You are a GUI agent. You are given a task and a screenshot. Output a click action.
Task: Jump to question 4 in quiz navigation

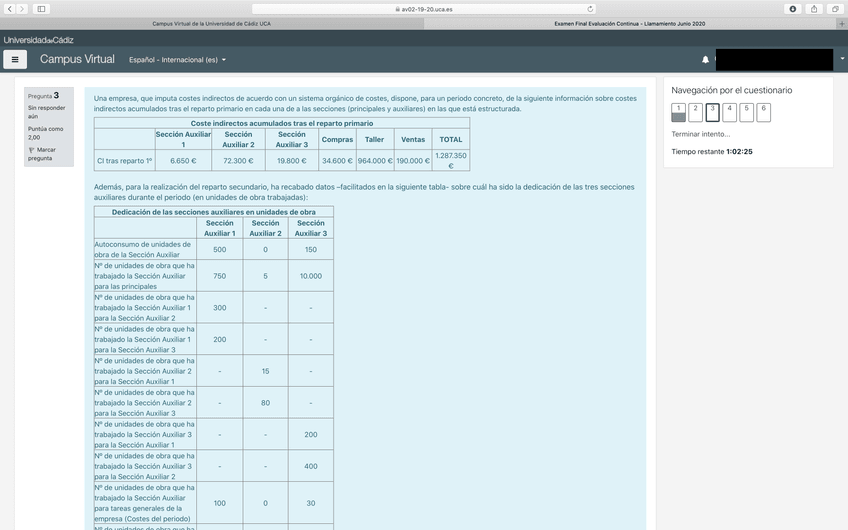[730, 112]
